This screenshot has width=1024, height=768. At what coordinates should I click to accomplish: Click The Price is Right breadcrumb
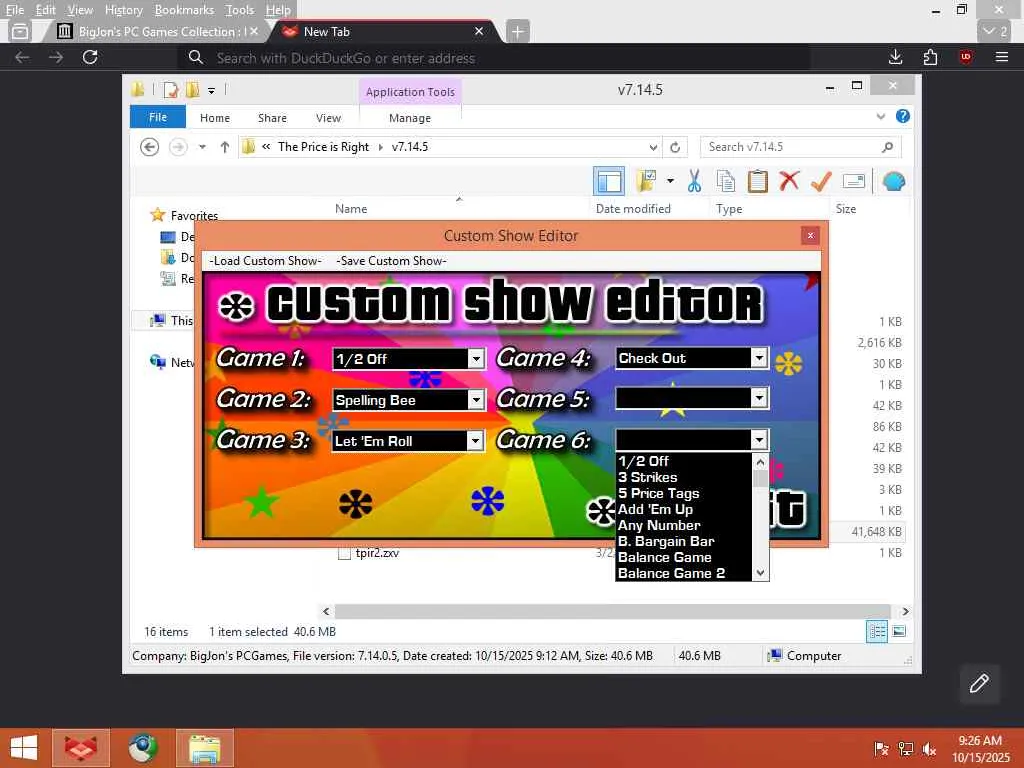(323, 147)
